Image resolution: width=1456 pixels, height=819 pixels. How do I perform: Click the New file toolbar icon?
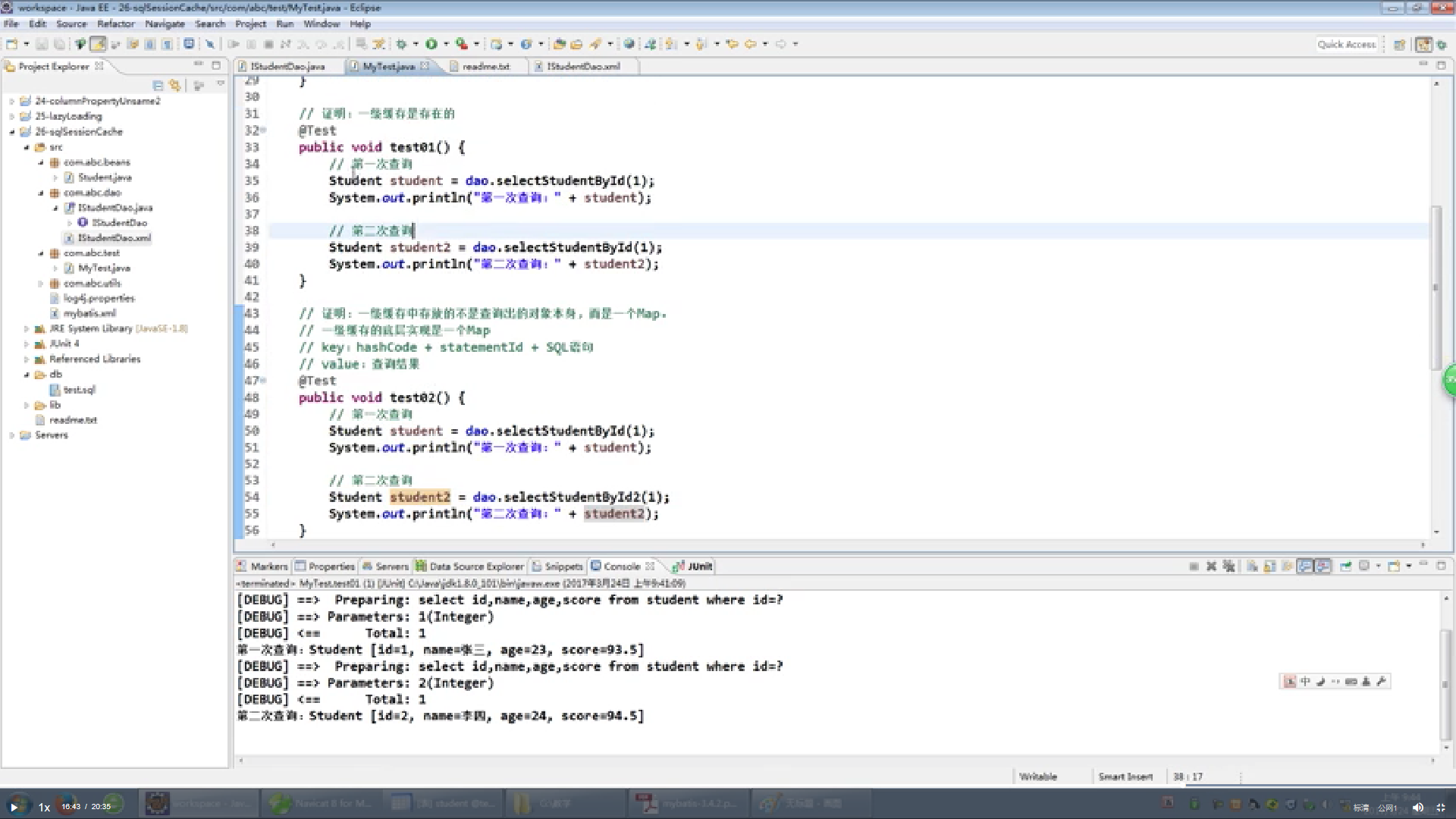point(12,44)
